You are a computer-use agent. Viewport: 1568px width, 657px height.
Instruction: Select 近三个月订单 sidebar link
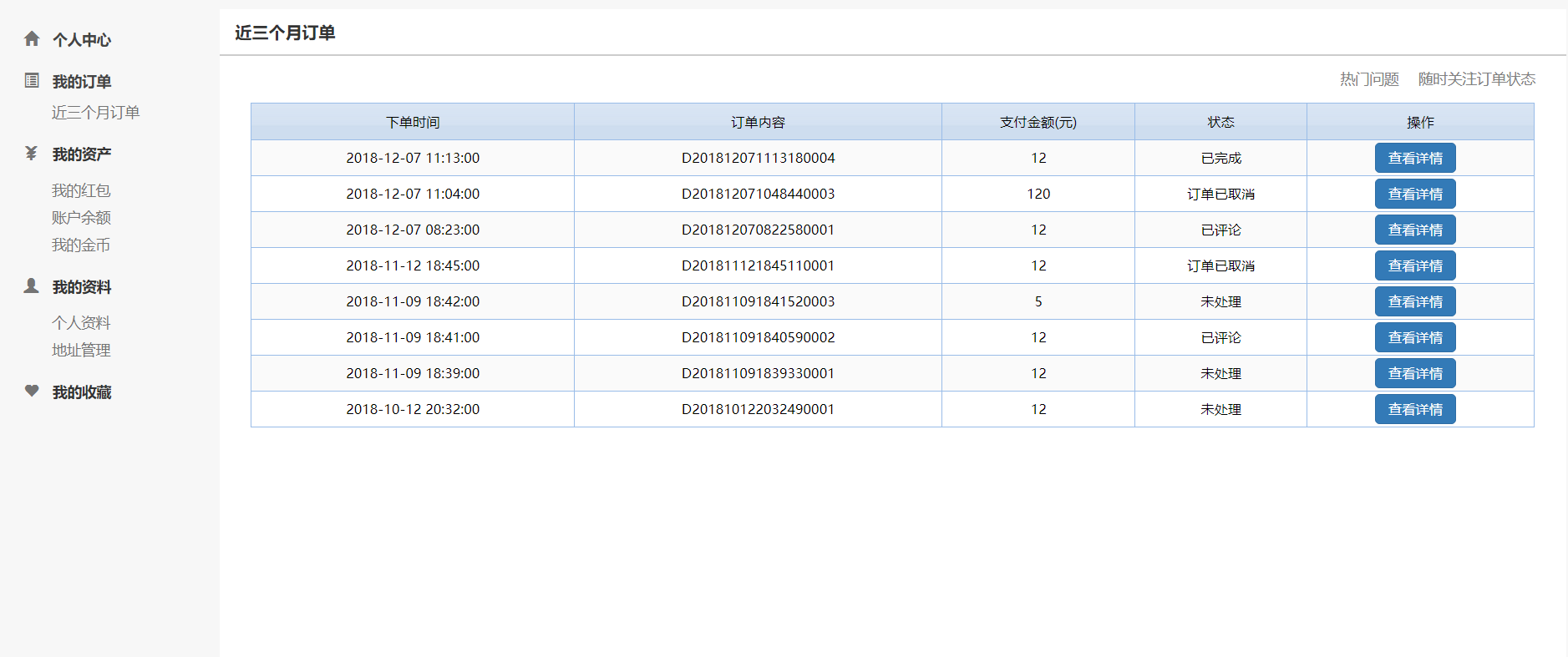95,112
